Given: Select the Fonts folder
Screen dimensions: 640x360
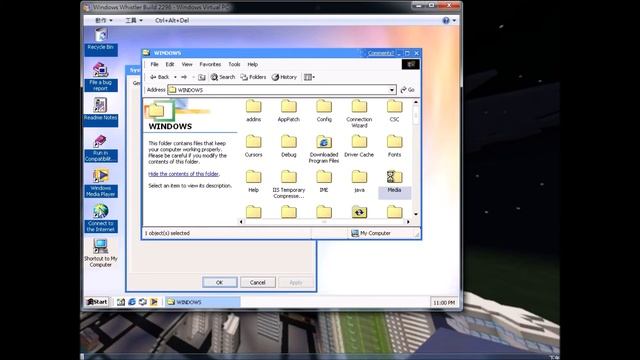Looking at the screenshot, I should (x=394, y=146).
